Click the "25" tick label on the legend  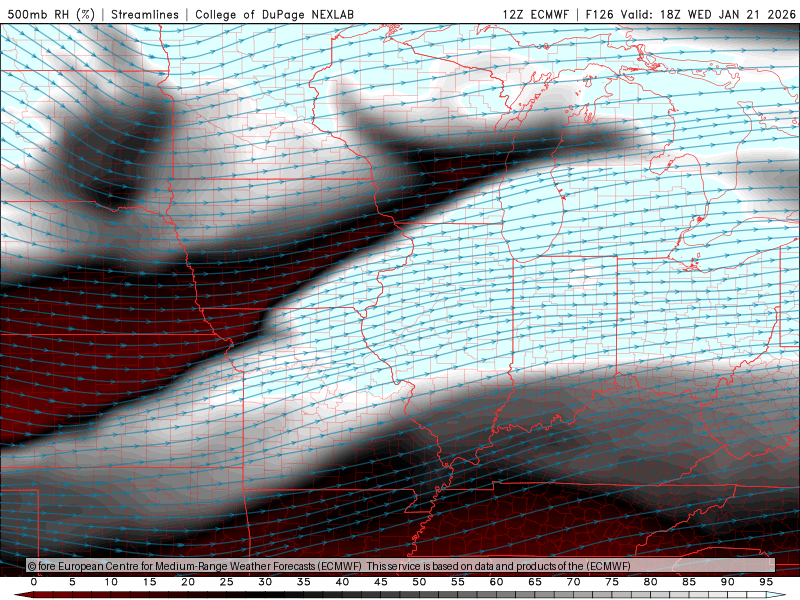(x=227, y=582)
